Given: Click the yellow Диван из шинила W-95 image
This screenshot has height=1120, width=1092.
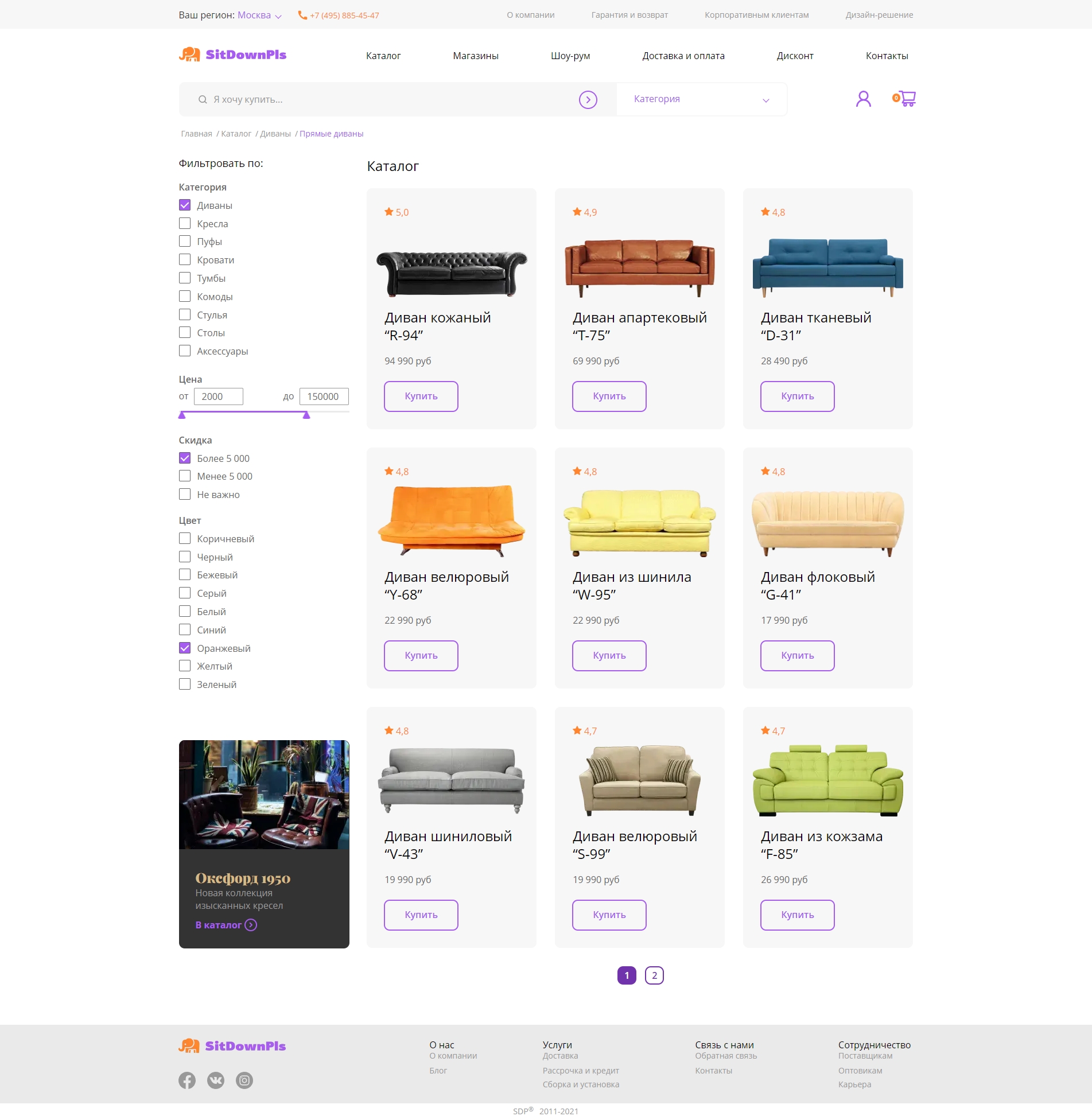Looking at the screenshot, I should (x=639, y=522).
